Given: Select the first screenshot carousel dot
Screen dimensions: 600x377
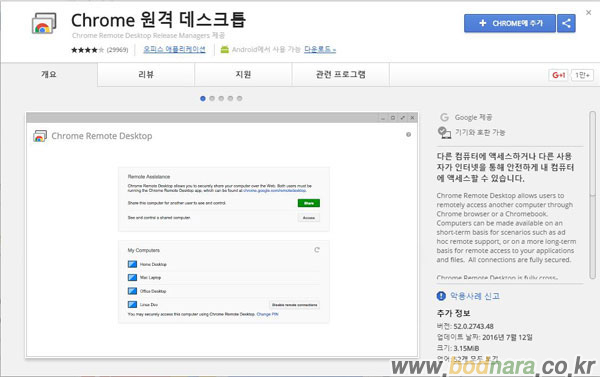Looking at the screenshot, I should pyautogui.click(x=203, y=98).
